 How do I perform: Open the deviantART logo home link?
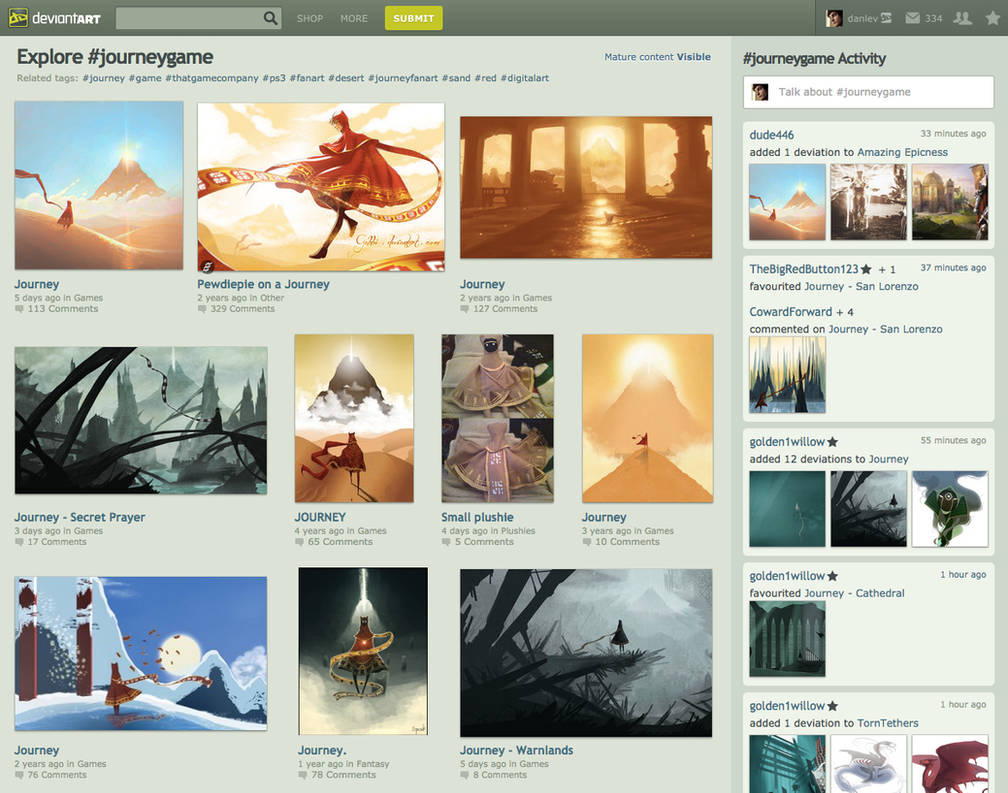pyautogui.click(x=55, y=18)
